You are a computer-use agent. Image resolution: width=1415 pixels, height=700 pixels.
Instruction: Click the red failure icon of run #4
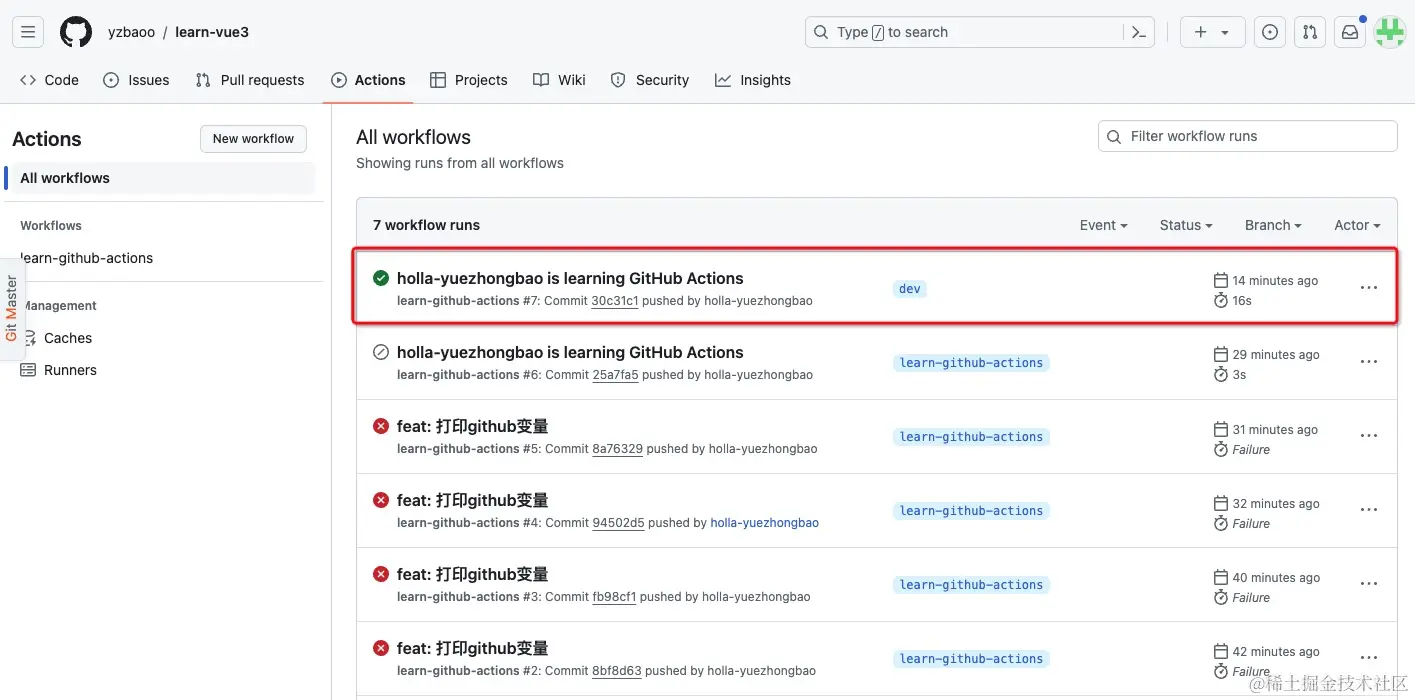click(x=381, y=500)
